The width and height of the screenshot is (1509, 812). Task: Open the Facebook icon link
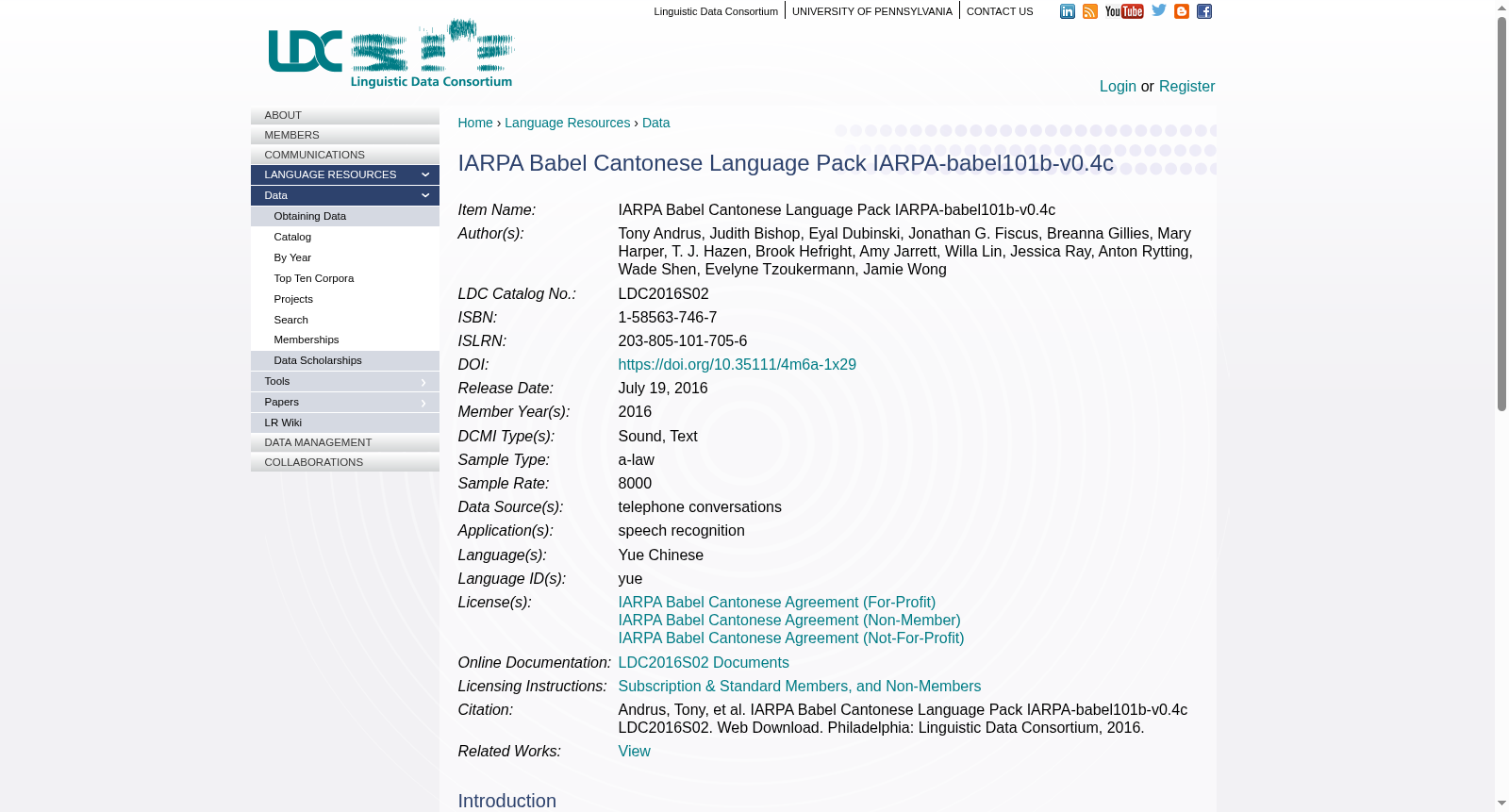tap(1204, 11)
